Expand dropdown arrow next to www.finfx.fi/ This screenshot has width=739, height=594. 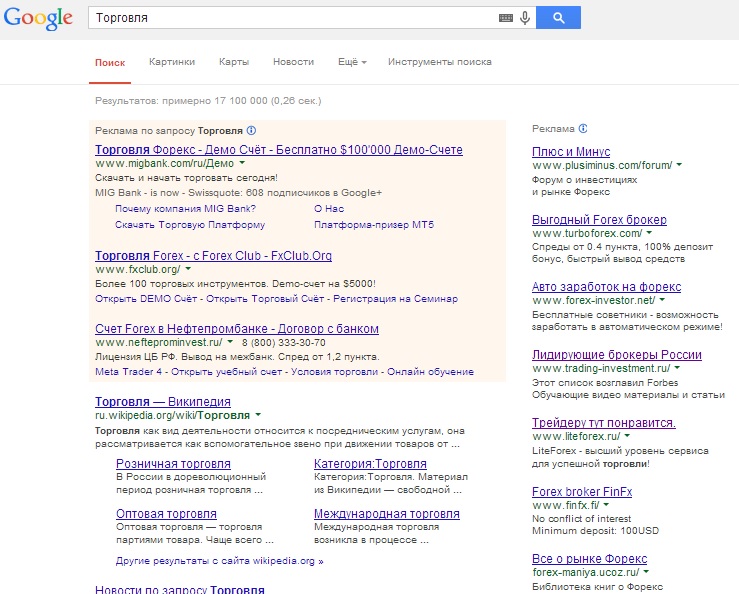click(606, 504)
